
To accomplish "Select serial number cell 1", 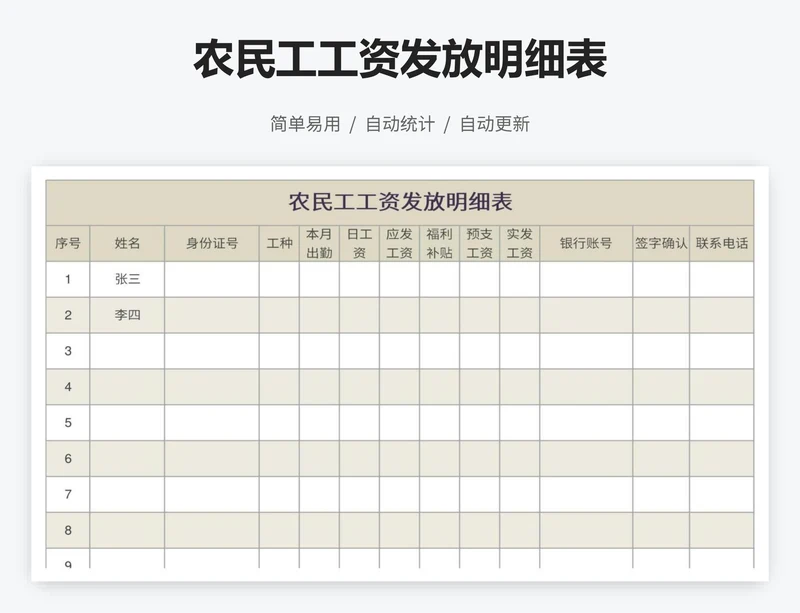I will [x=68, y=279].
